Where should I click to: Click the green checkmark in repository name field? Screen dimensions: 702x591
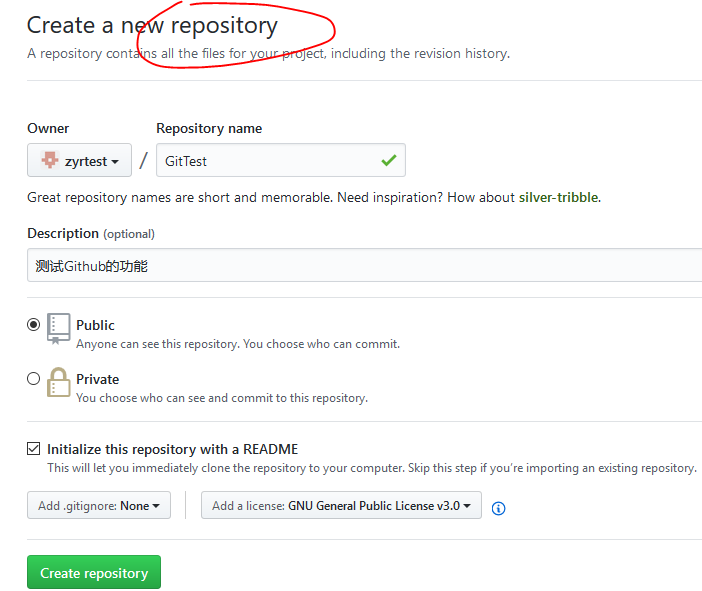coord(389,160)
